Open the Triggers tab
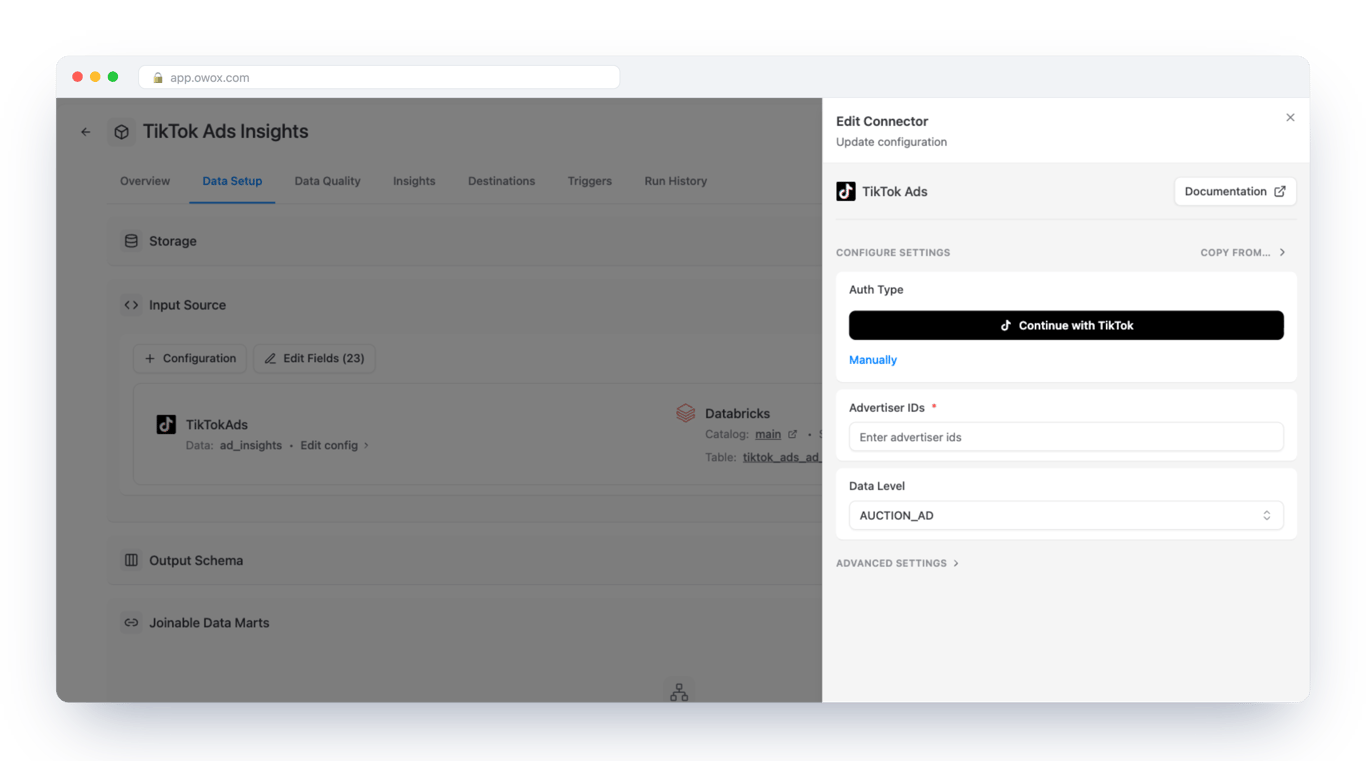 click(590, 181)
